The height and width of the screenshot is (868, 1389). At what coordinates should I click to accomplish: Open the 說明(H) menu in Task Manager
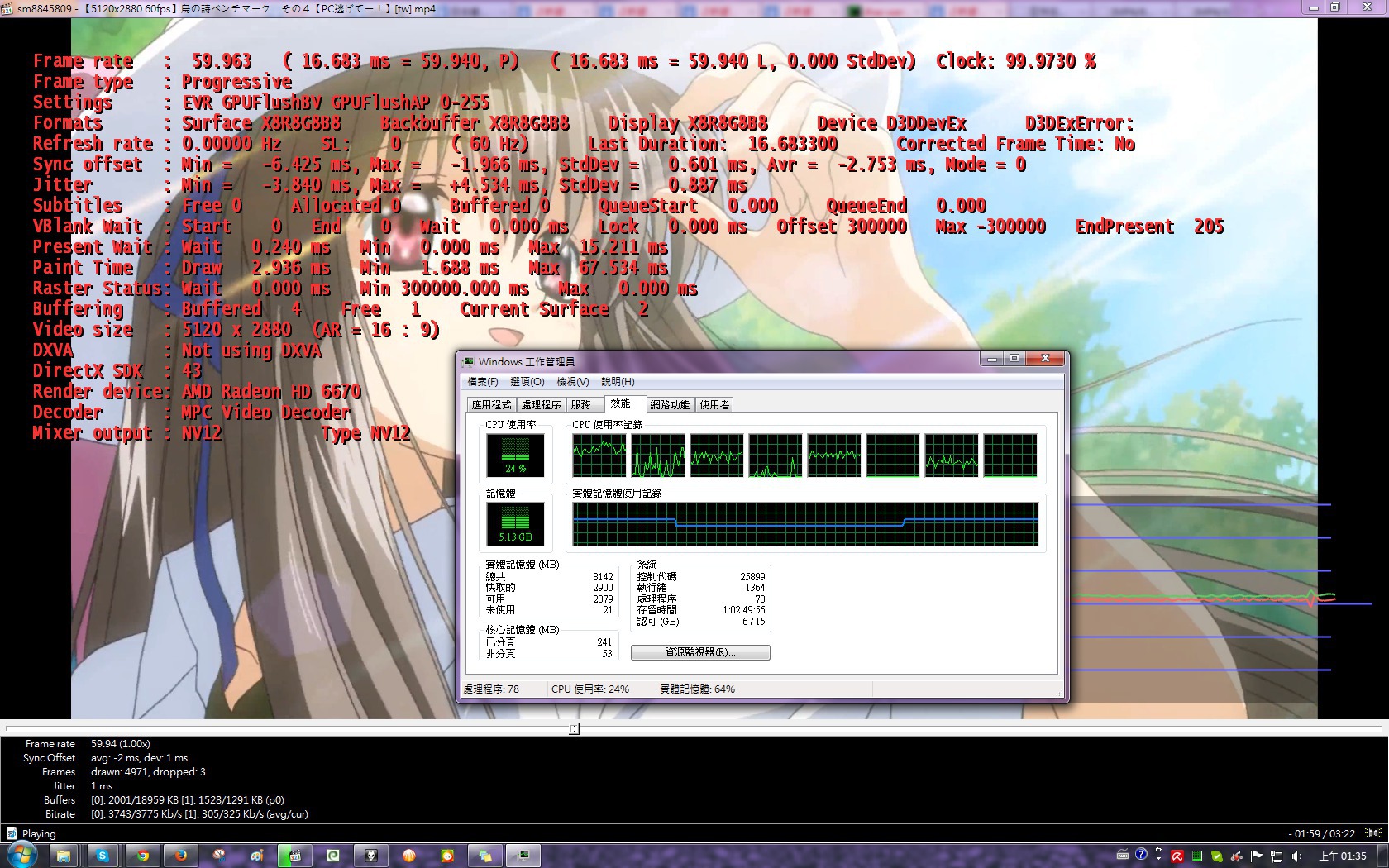(618, 382)
